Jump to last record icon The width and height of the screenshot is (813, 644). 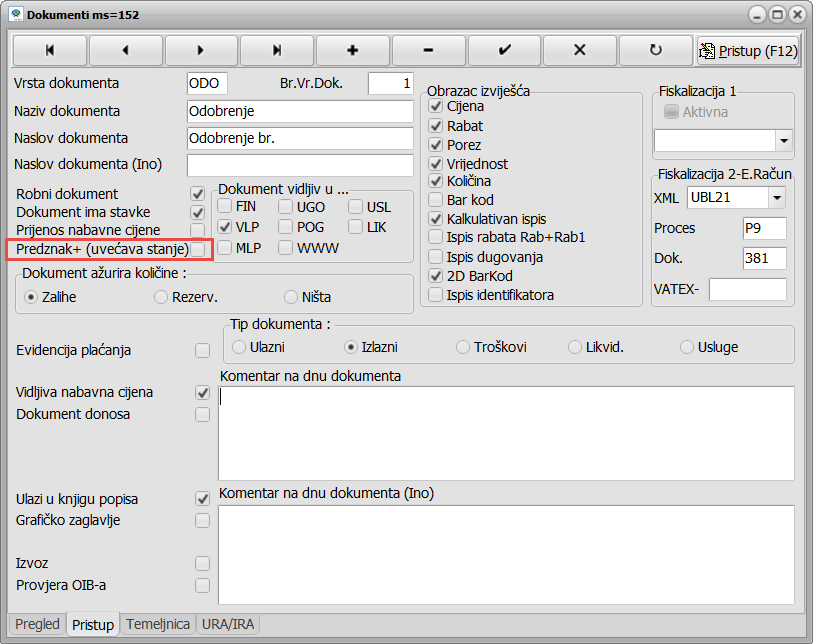(x=276, y=49)
